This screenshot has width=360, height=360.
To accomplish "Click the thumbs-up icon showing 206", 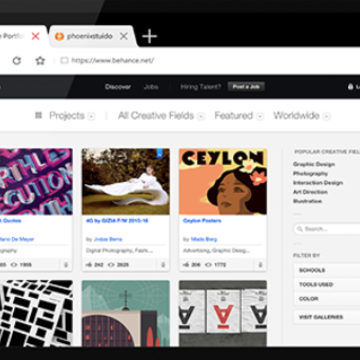I will 186,265.
